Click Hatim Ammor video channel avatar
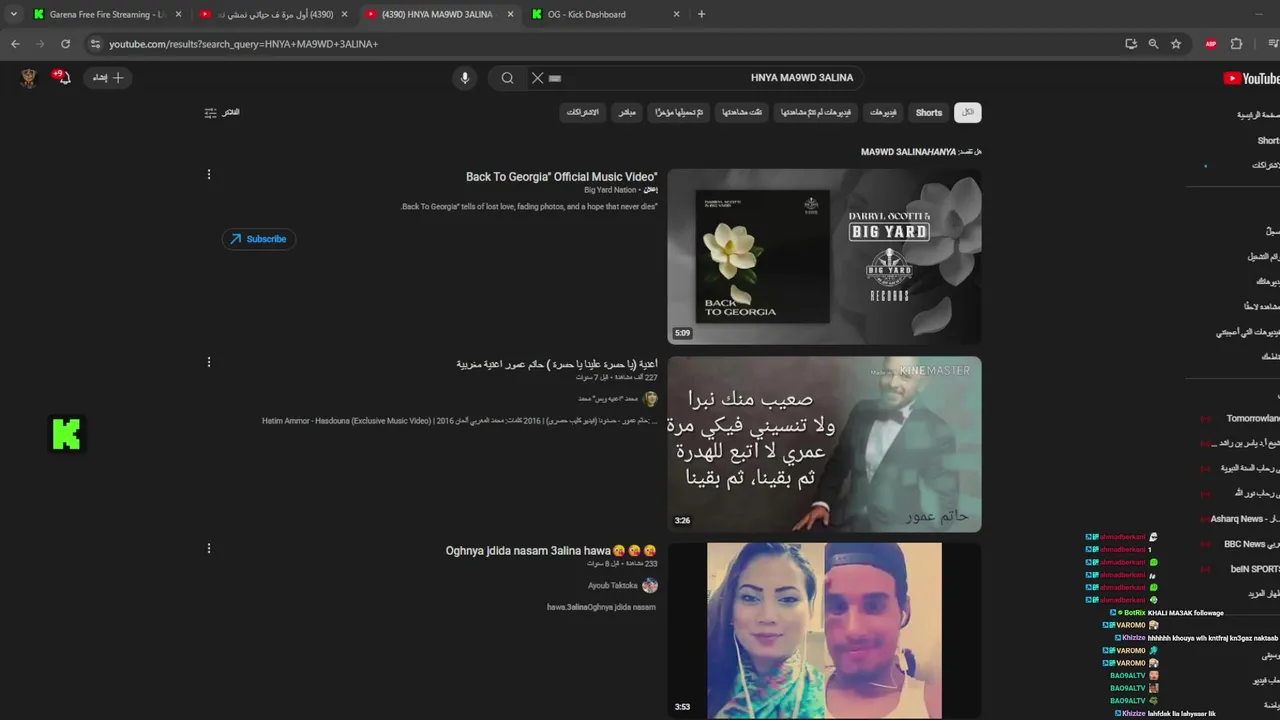This screenshot has width=1280, height=720. [x=650, y=399]
